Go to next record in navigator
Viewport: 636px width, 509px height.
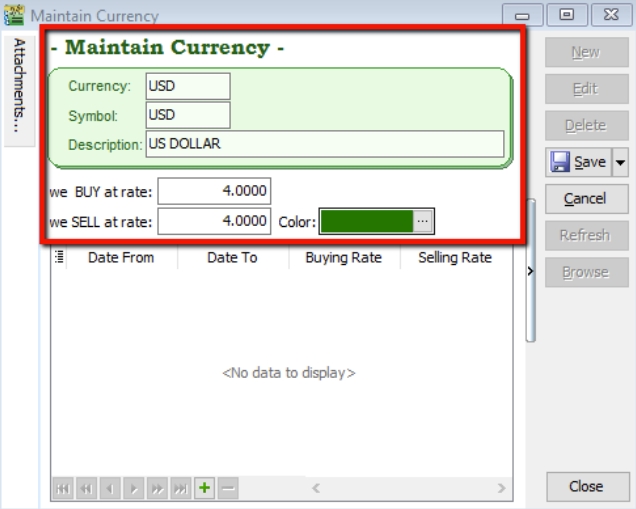pyautogui.click(x=133, y=488)
